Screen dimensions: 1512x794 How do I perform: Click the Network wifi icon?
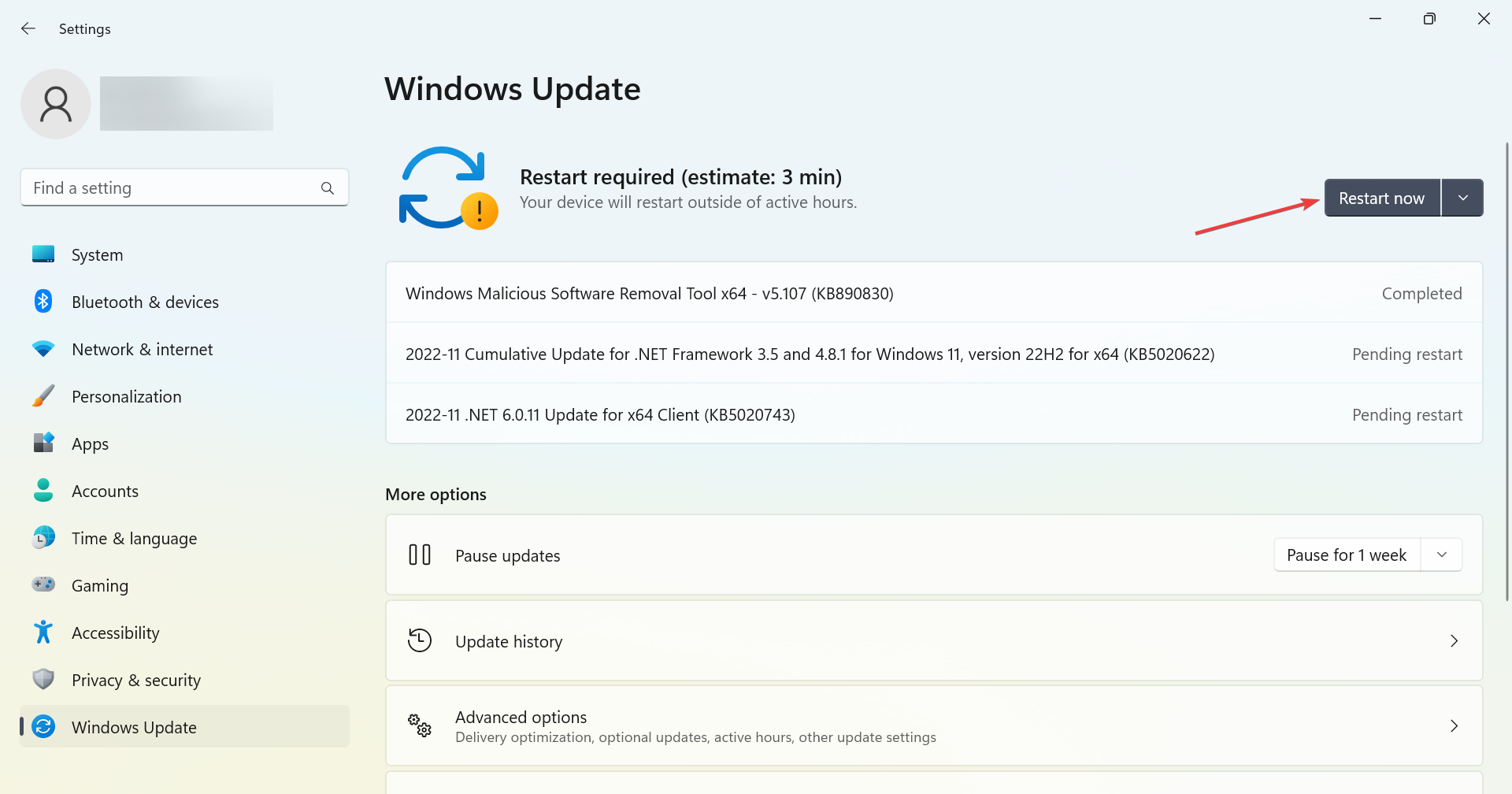click(x=43, y=349)
